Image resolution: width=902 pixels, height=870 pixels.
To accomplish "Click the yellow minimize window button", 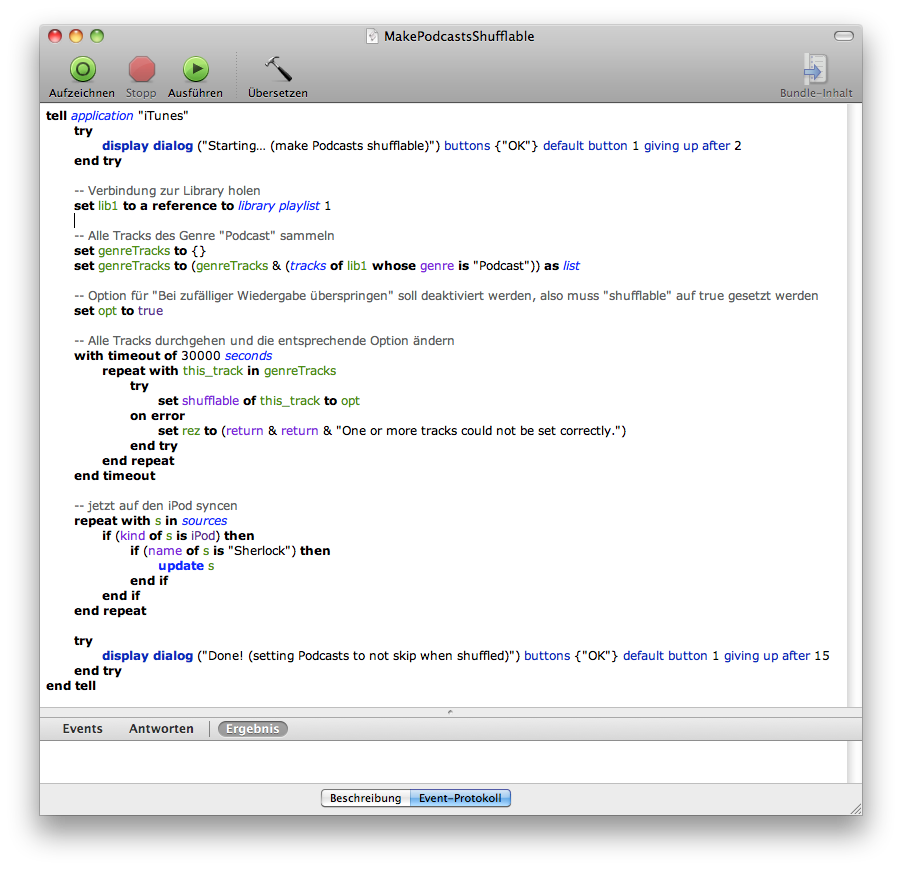I will [x=76, y=36].
